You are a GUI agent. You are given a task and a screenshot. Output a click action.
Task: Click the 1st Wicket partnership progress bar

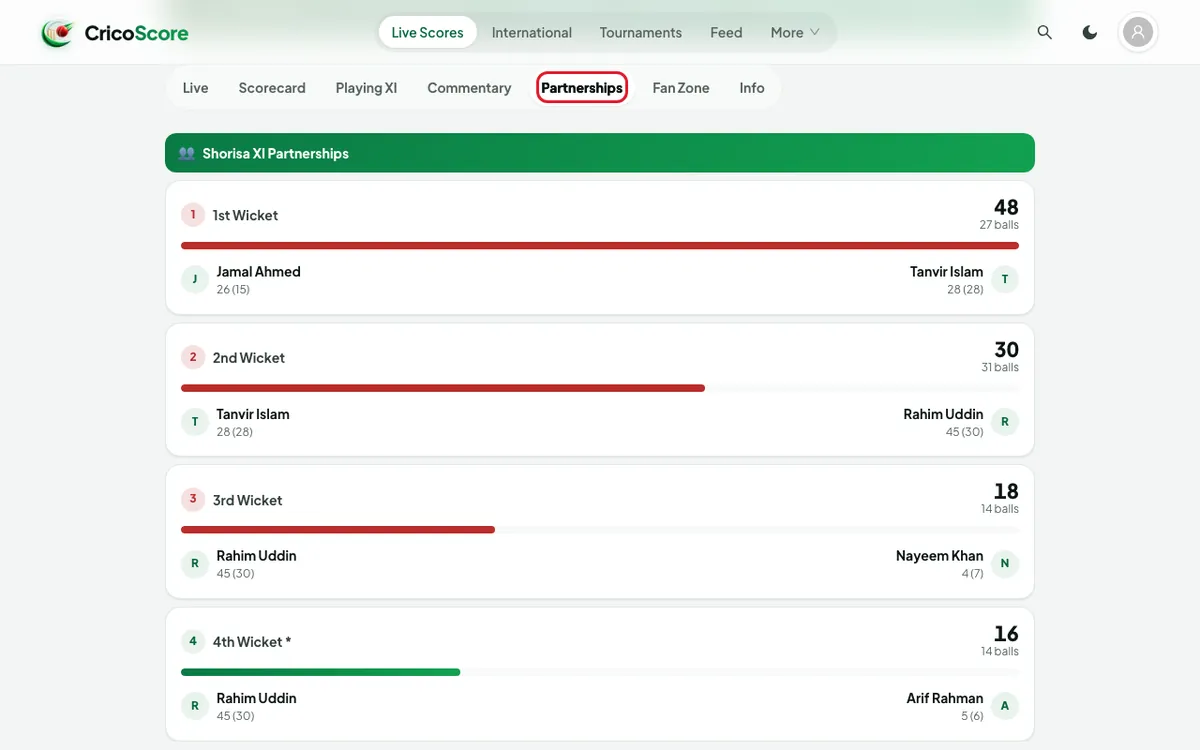tap(600, 245)
